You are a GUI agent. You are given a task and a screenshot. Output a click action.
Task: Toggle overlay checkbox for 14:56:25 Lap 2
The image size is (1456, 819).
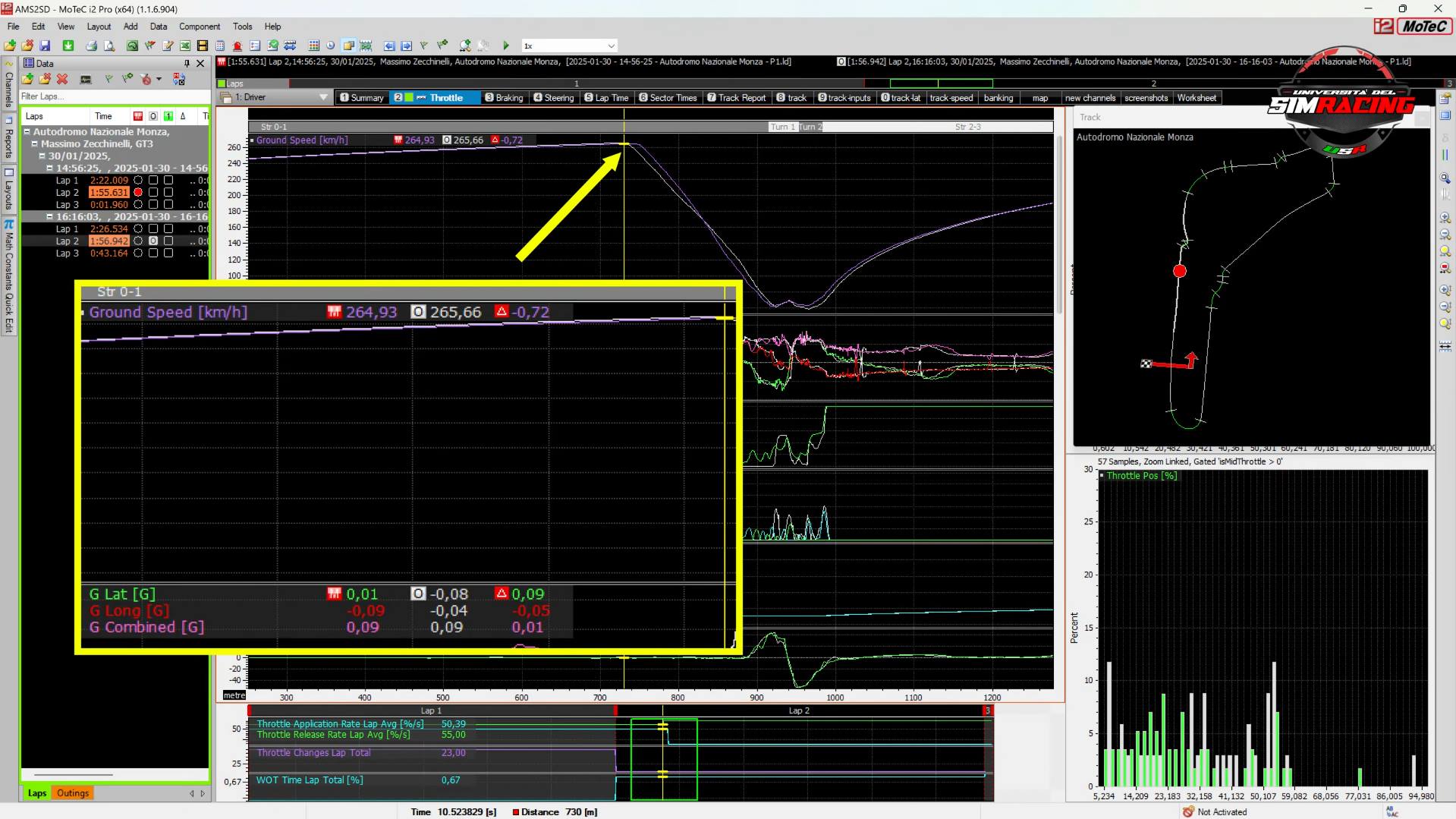point(153,193)
